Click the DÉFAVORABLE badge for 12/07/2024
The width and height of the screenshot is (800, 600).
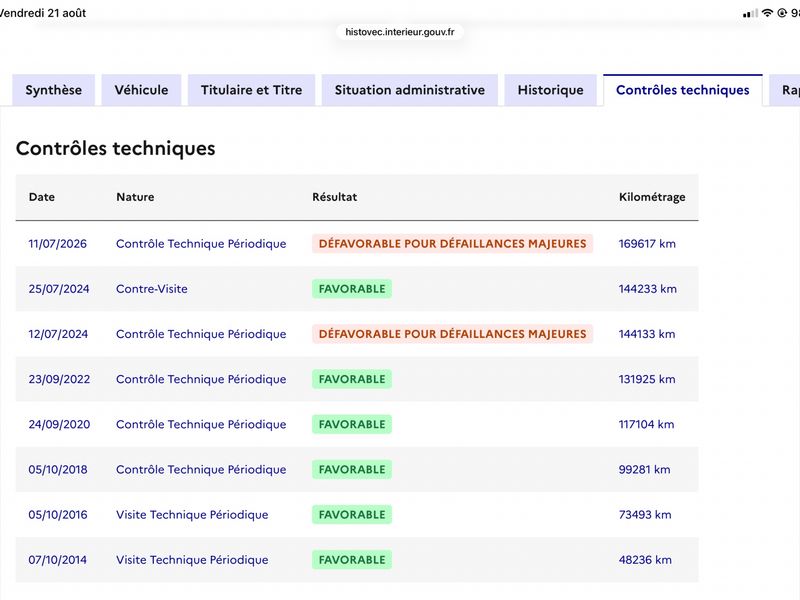[453, 334]
